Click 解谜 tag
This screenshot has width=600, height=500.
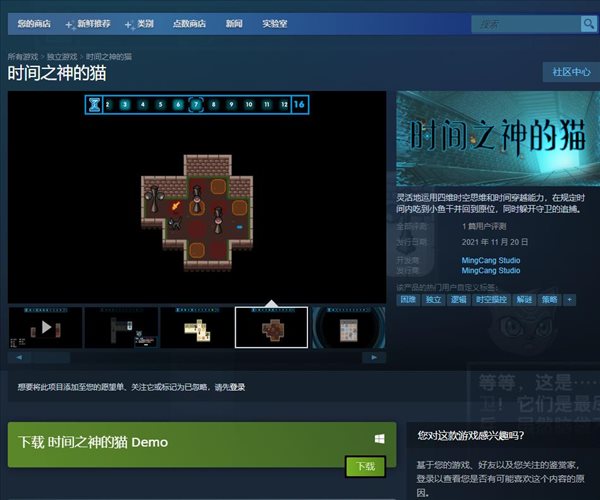(524, 300)
